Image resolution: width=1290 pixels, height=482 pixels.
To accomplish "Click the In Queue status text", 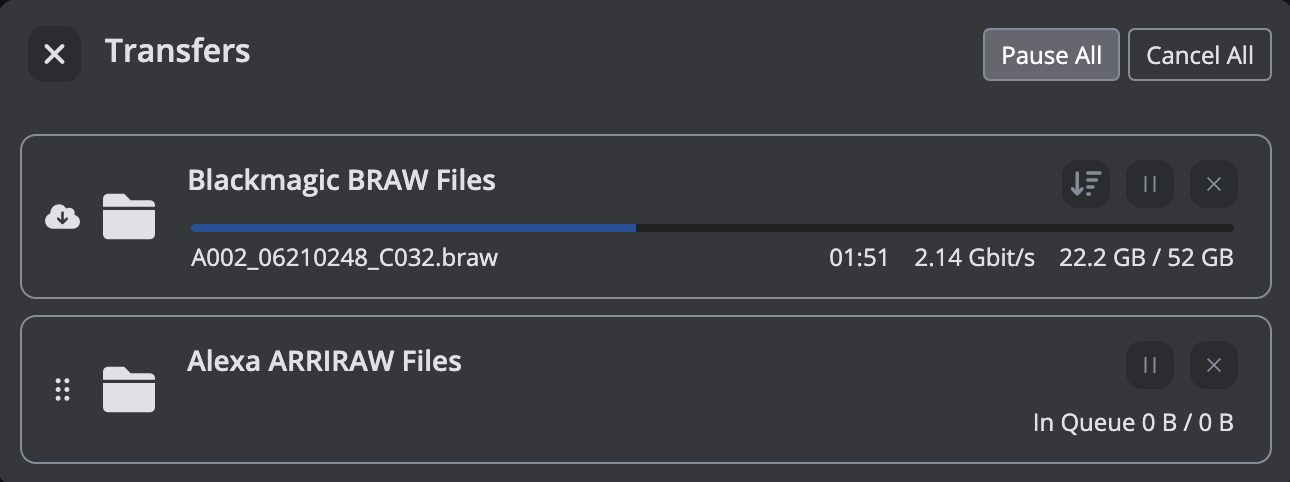I will [x=1084, y=422].
